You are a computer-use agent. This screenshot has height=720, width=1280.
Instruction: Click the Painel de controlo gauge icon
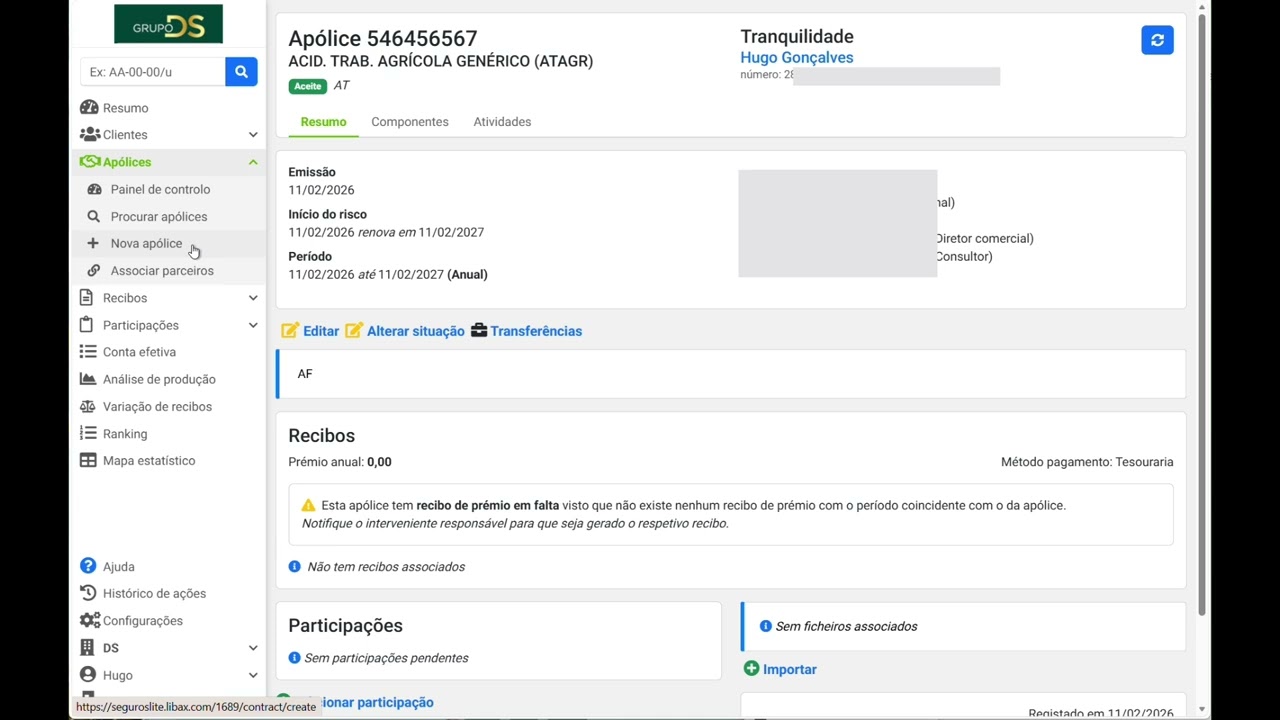[94, 189]
